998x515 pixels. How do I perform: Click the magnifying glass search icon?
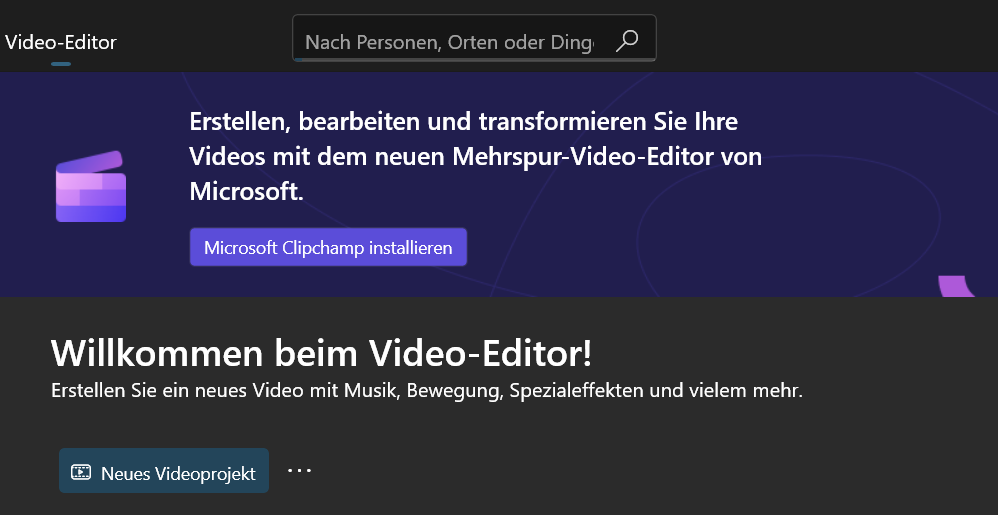(626, 41)
